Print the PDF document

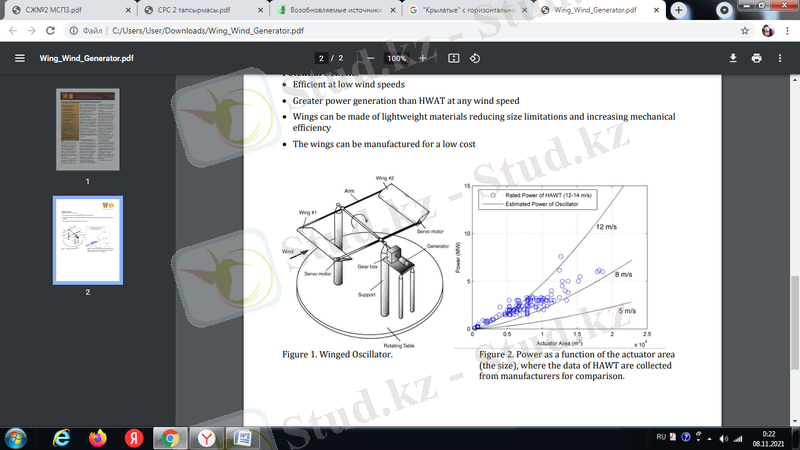[x=757, y=58]
